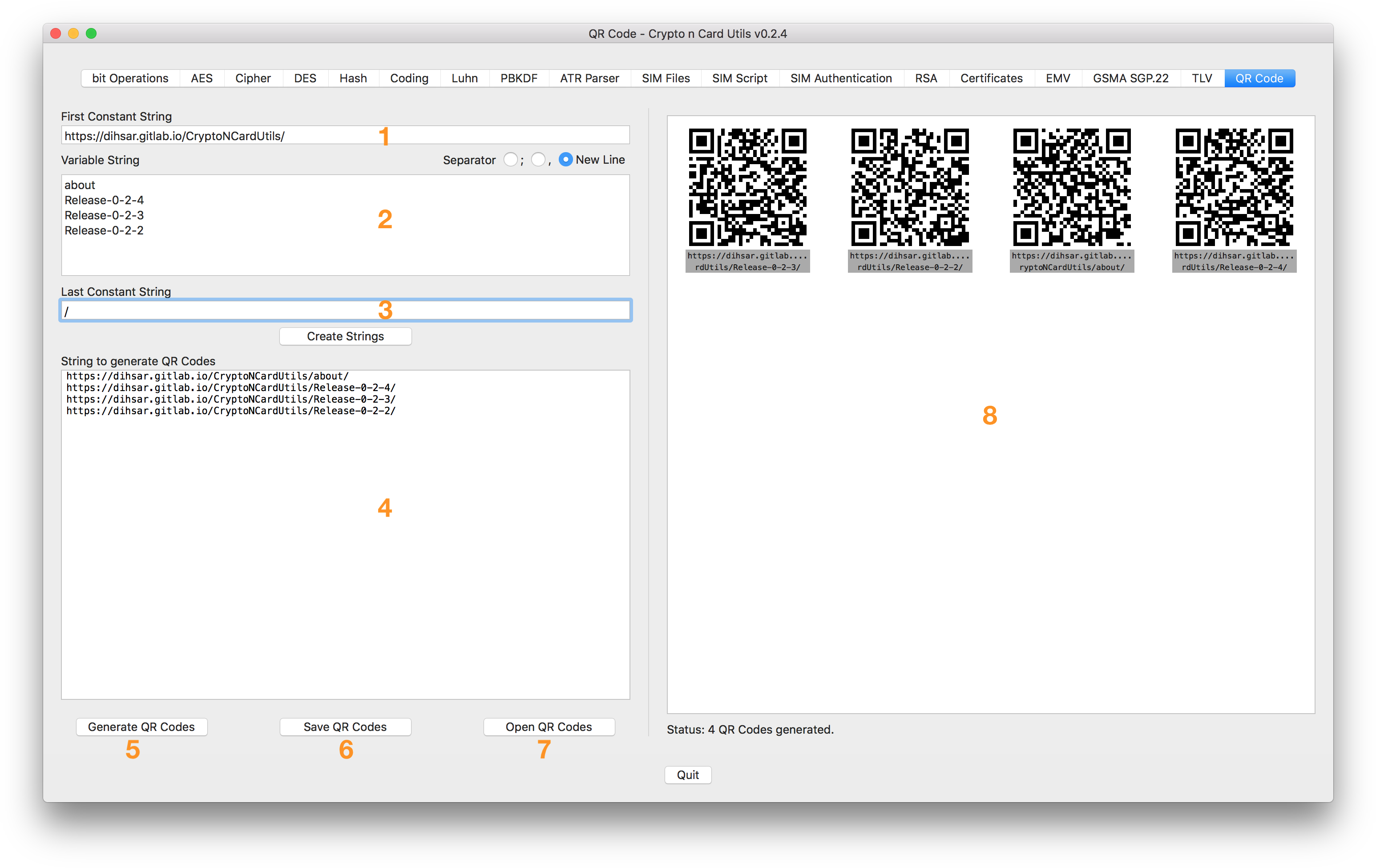Select the Luhn tab
Image resolution: width=1376 pixels, height=868 pixels.
(464, 78)
